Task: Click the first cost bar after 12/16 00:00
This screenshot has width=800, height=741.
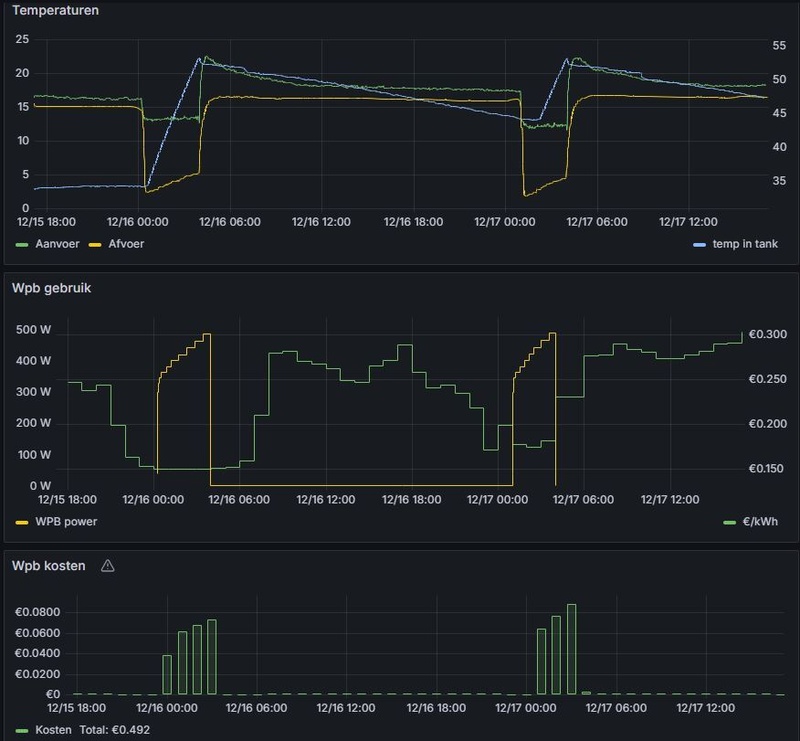Action: tap(167, 675)
